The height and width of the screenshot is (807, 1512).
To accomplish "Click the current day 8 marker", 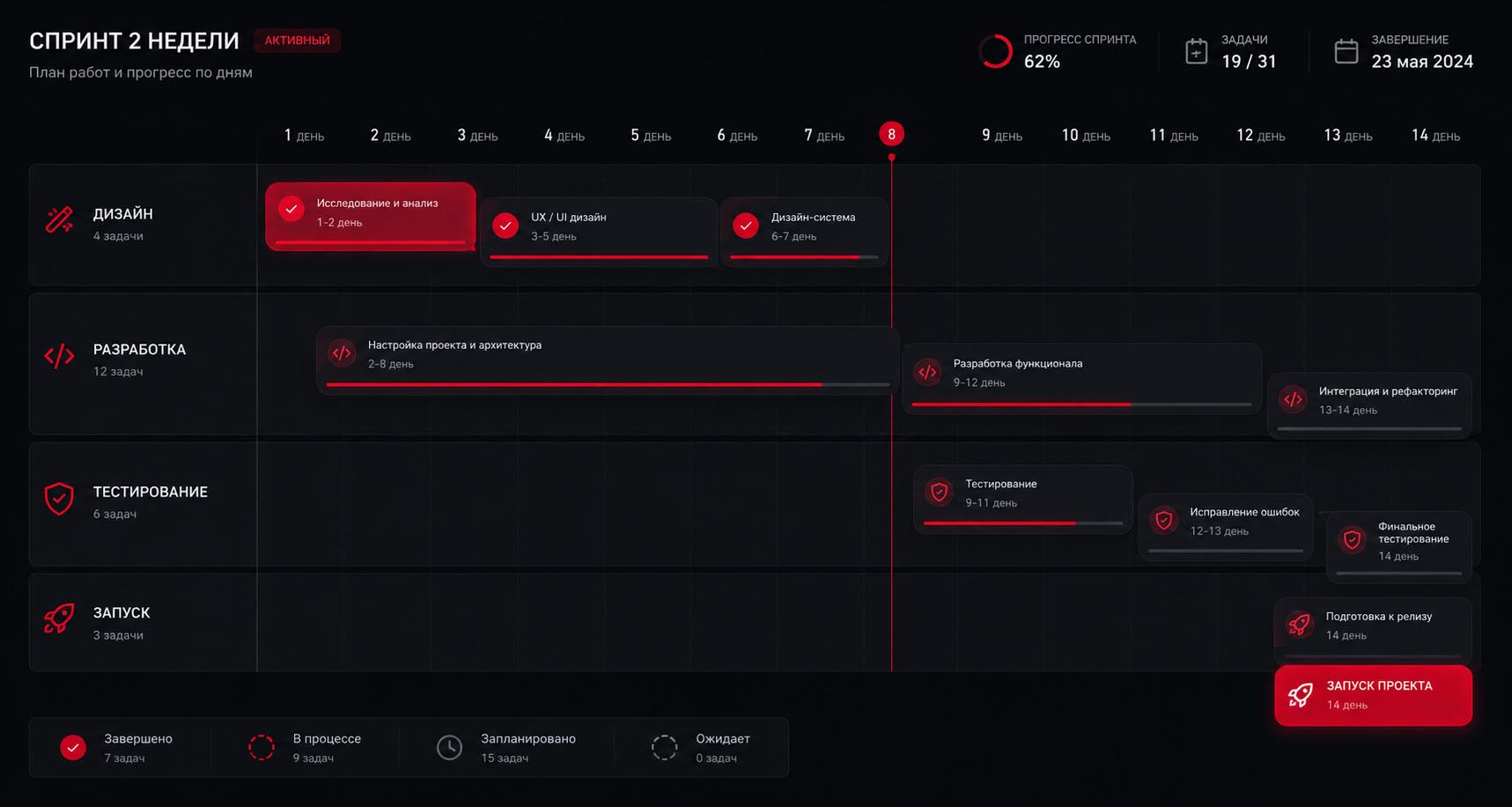I will pyautogui.click(x=891, y=134).
